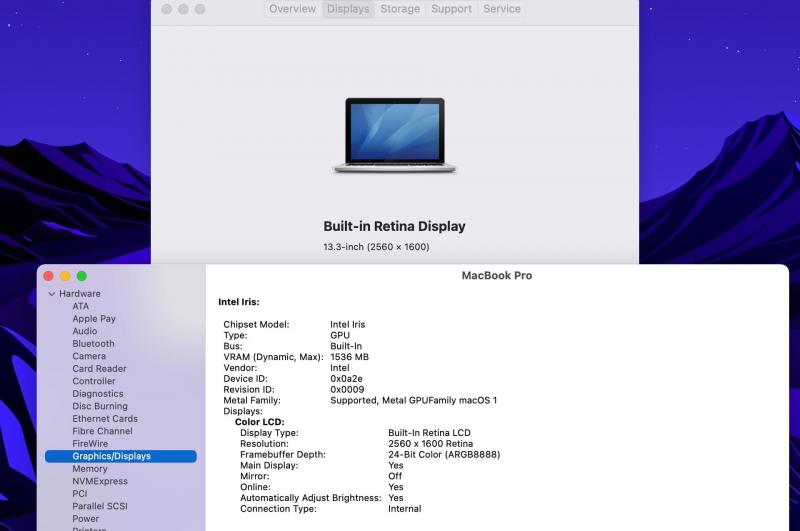Click the Metal Family: label
Image resolution: width=800 pixels, height=531 pixels.
click(252, 400)
